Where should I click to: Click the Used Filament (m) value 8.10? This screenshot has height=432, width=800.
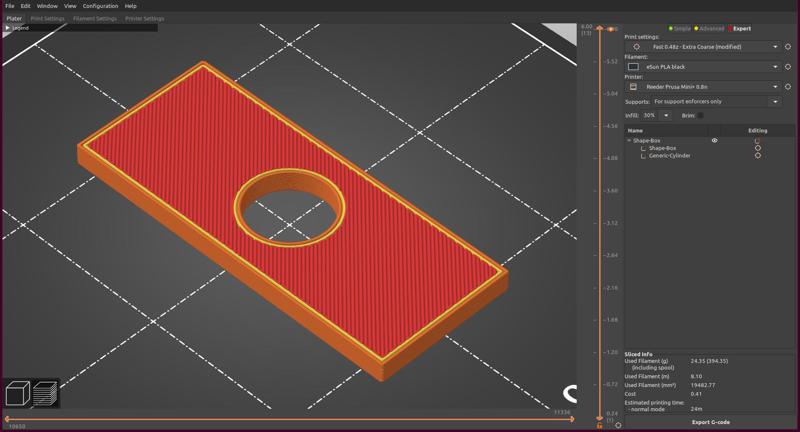click(696, 376)
